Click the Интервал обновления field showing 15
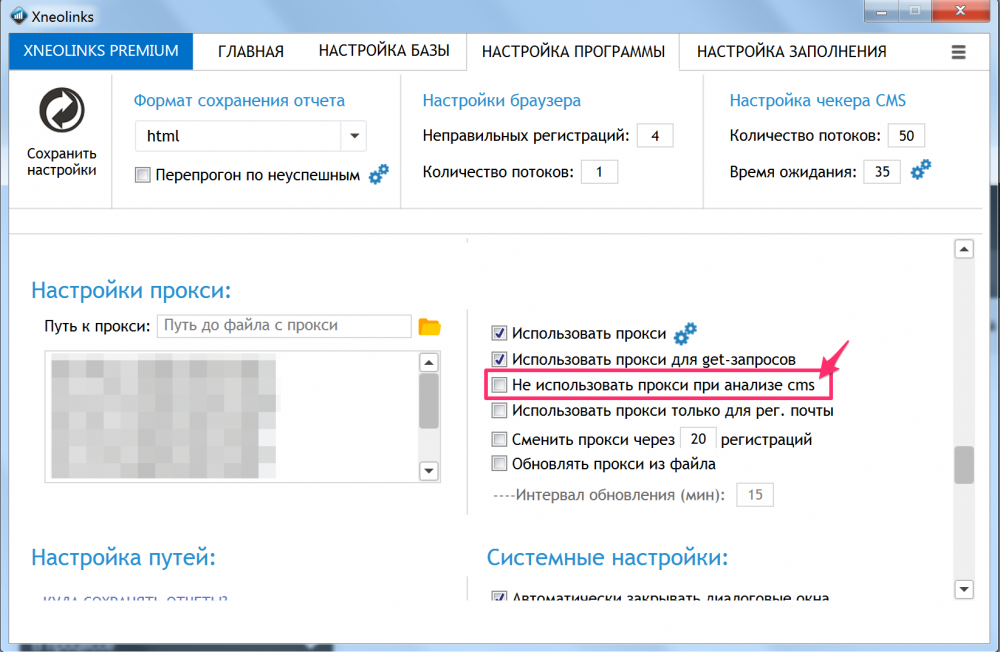This screenshot has height=652, width=1000. click(x=755, y=495)
